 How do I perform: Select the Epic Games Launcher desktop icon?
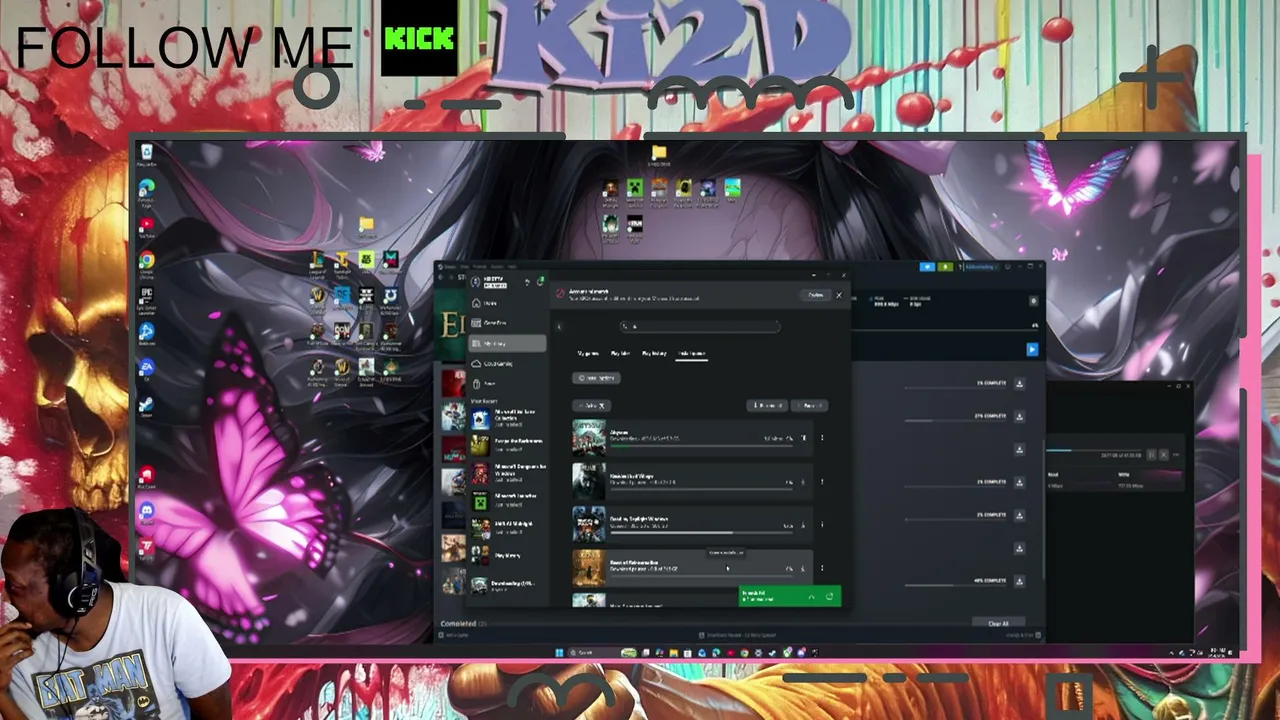tap(146, 300)
